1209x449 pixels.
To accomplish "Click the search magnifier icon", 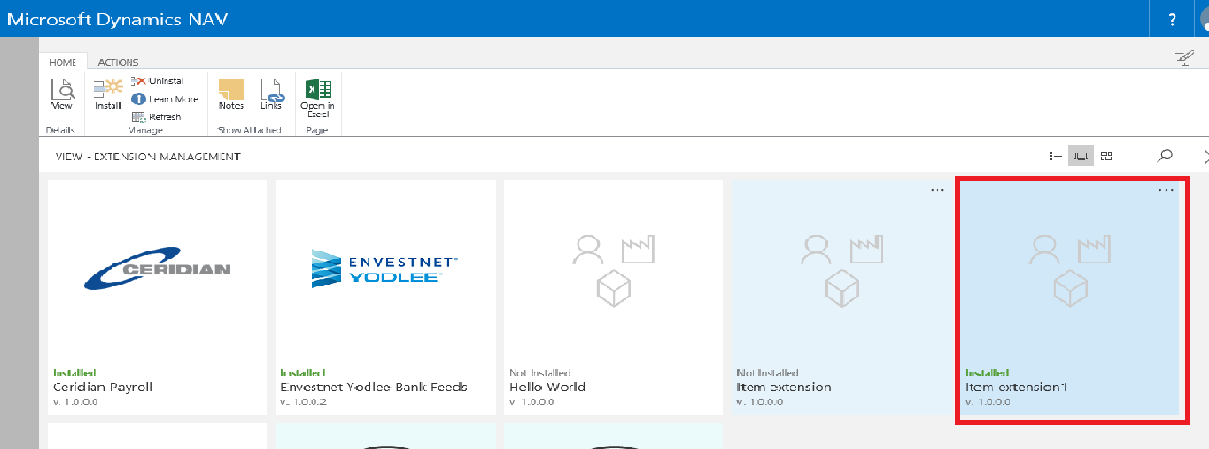I will click(1165, 156).
